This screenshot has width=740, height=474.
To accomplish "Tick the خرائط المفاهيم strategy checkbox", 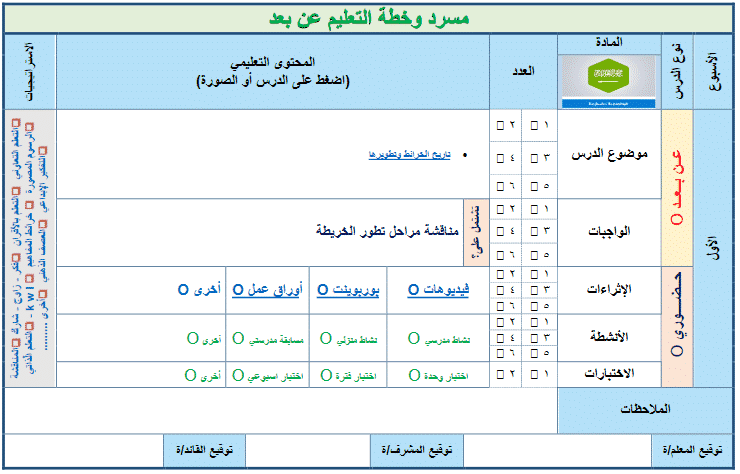I will coord(30,205).
